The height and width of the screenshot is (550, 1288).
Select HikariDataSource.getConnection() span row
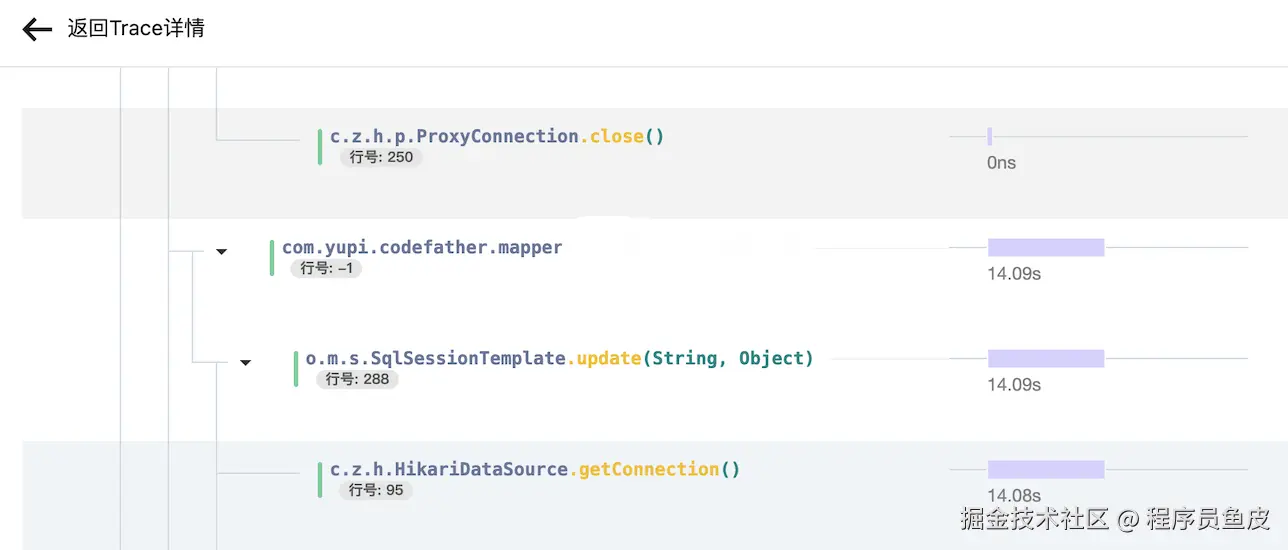click(534, 469)
